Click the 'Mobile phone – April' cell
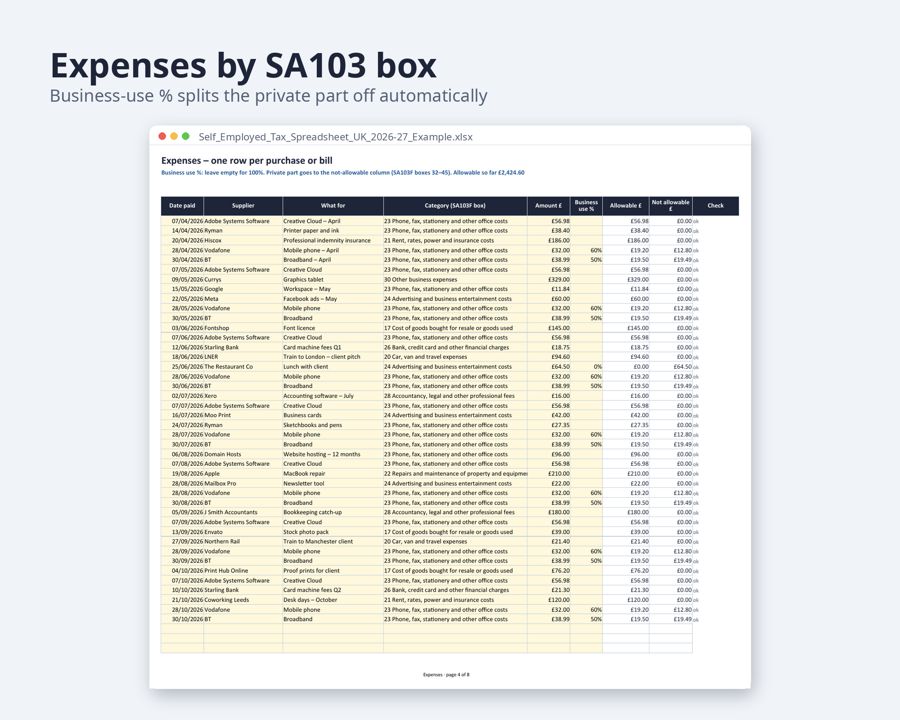The height and width of the screenshot is (720, 900). click(333, 250)
